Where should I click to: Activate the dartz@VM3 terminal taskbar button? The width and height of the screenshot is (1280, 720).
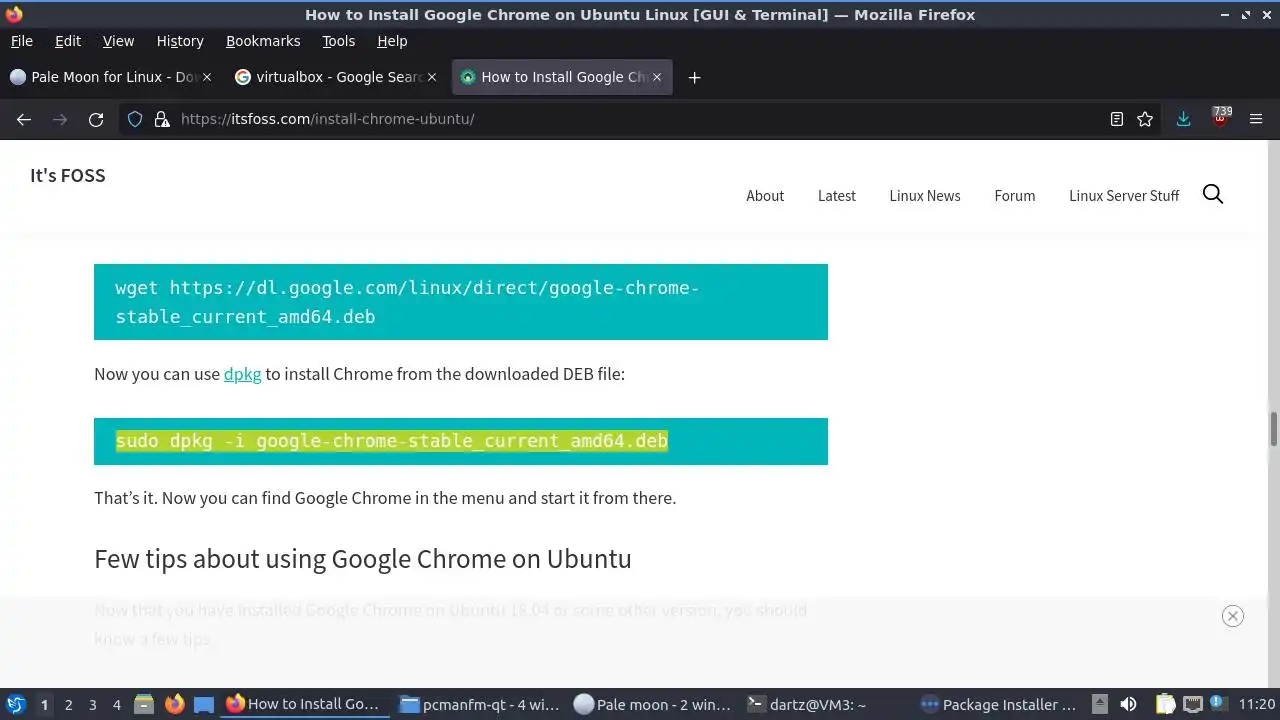pyautogui.click(x=828, y=704)
